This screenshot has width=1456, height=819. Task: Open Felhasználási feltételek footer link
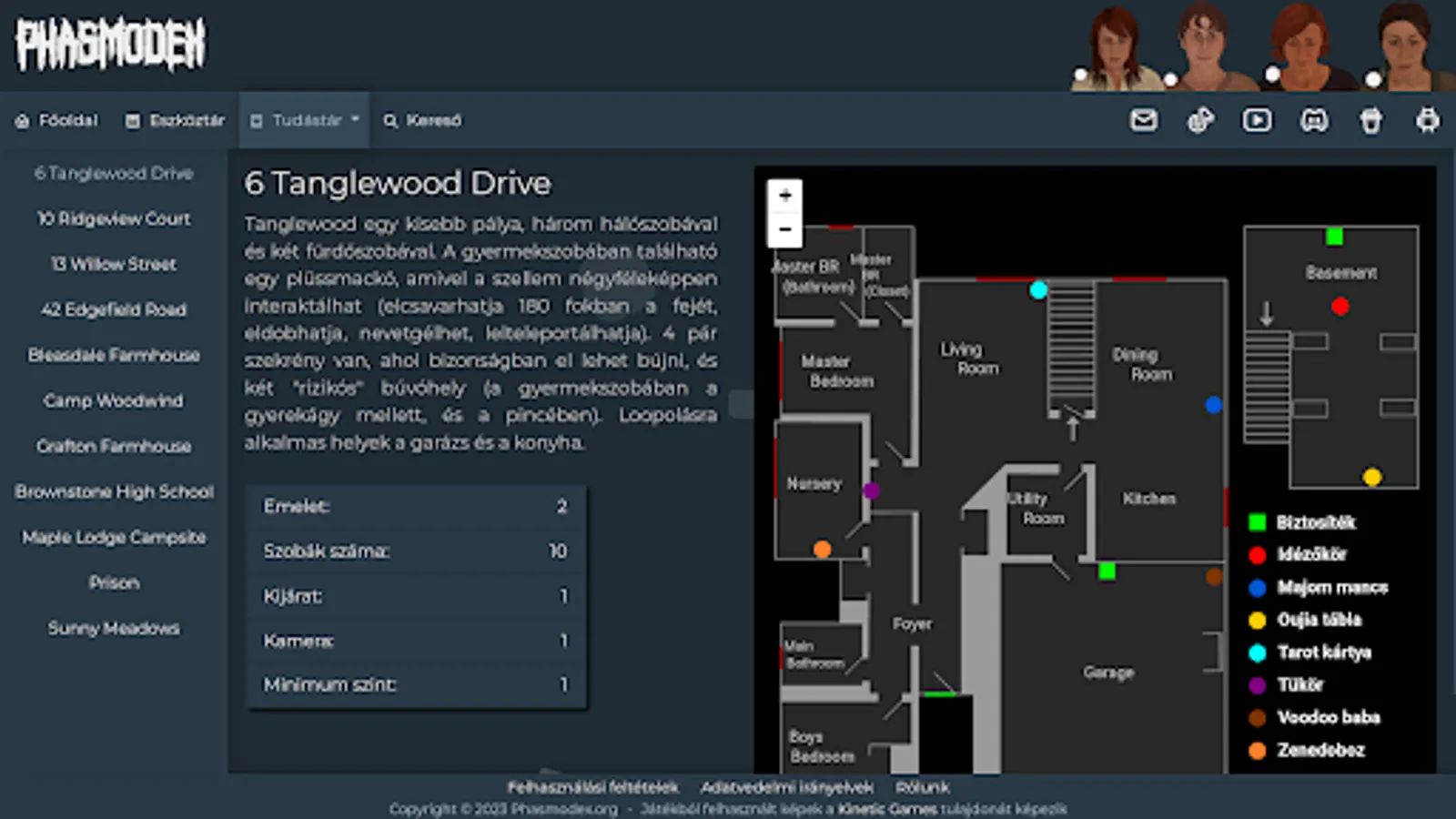pos(592,787)
